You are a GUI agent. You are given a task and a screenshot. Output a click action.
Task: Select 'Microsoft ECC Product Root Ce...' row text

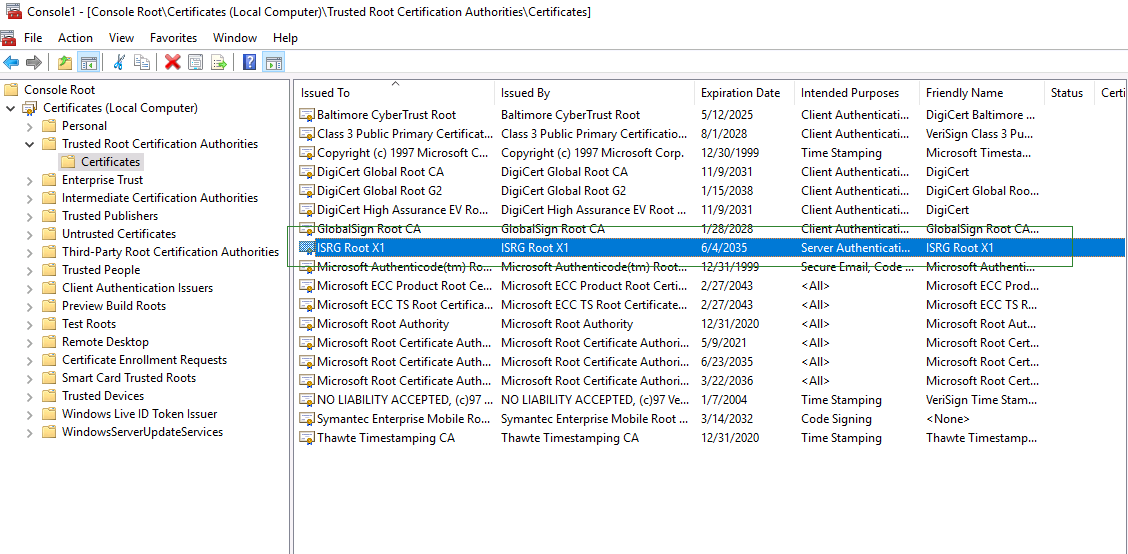(404, 286)
